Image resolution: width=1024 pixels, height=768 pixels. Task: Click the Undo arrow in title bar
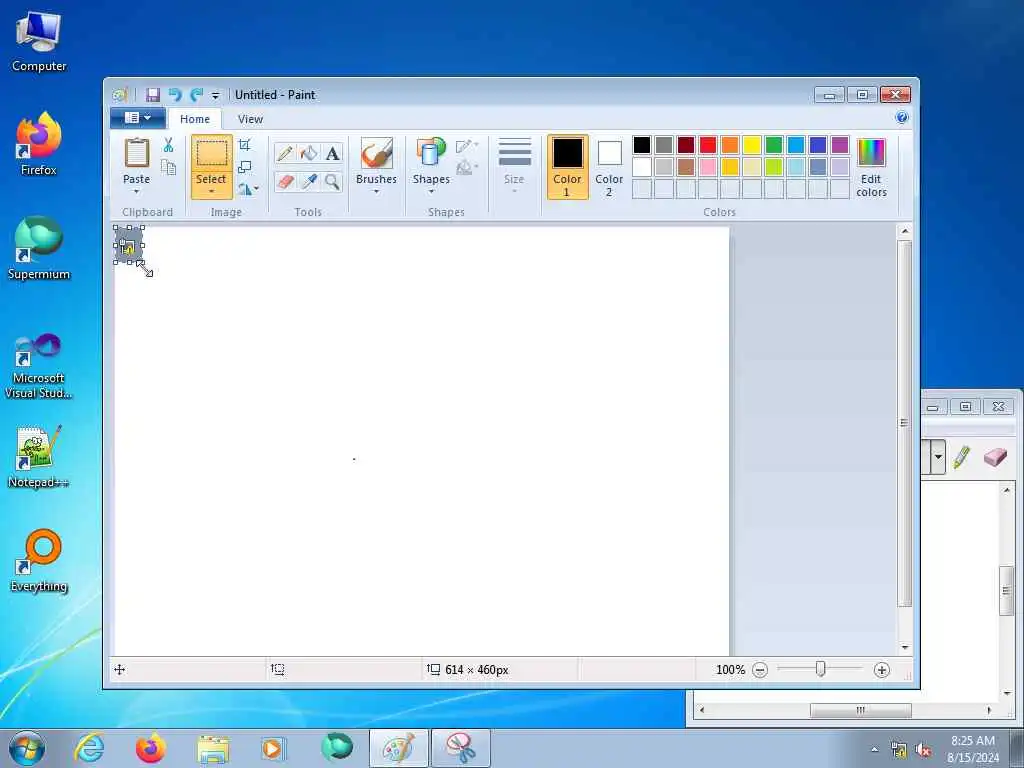coord(174,95)
